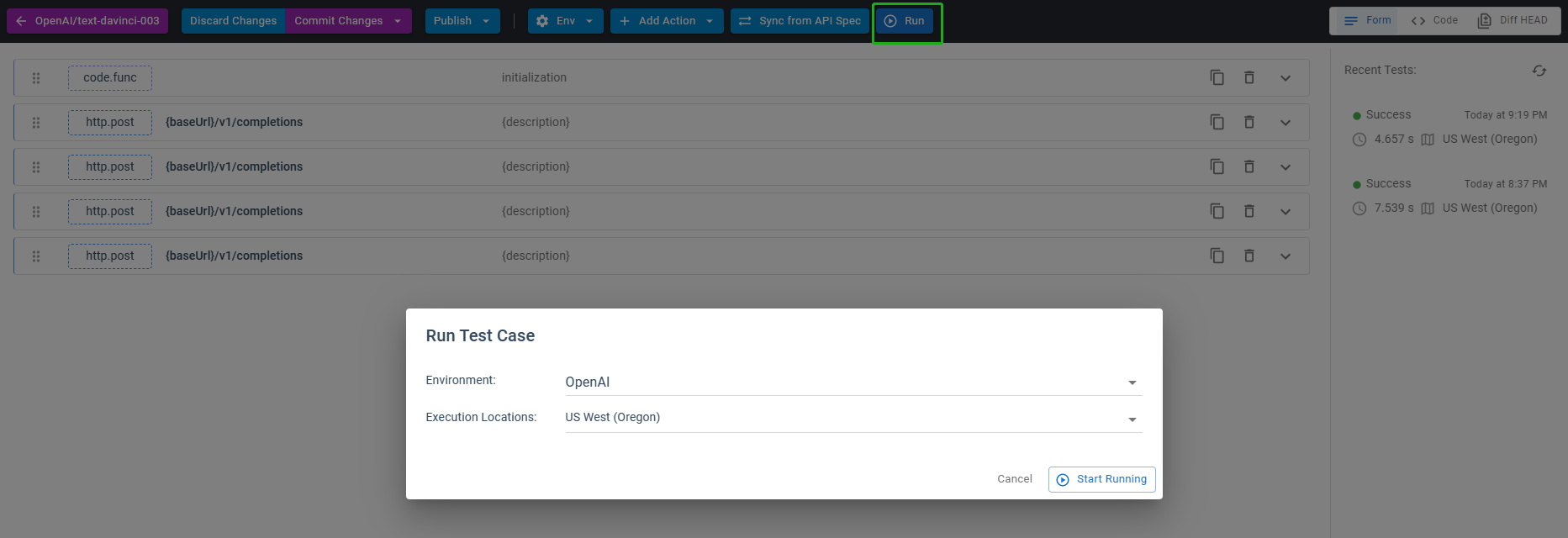
Task: Delete the second http.post action
Action: click(1249, 167)
